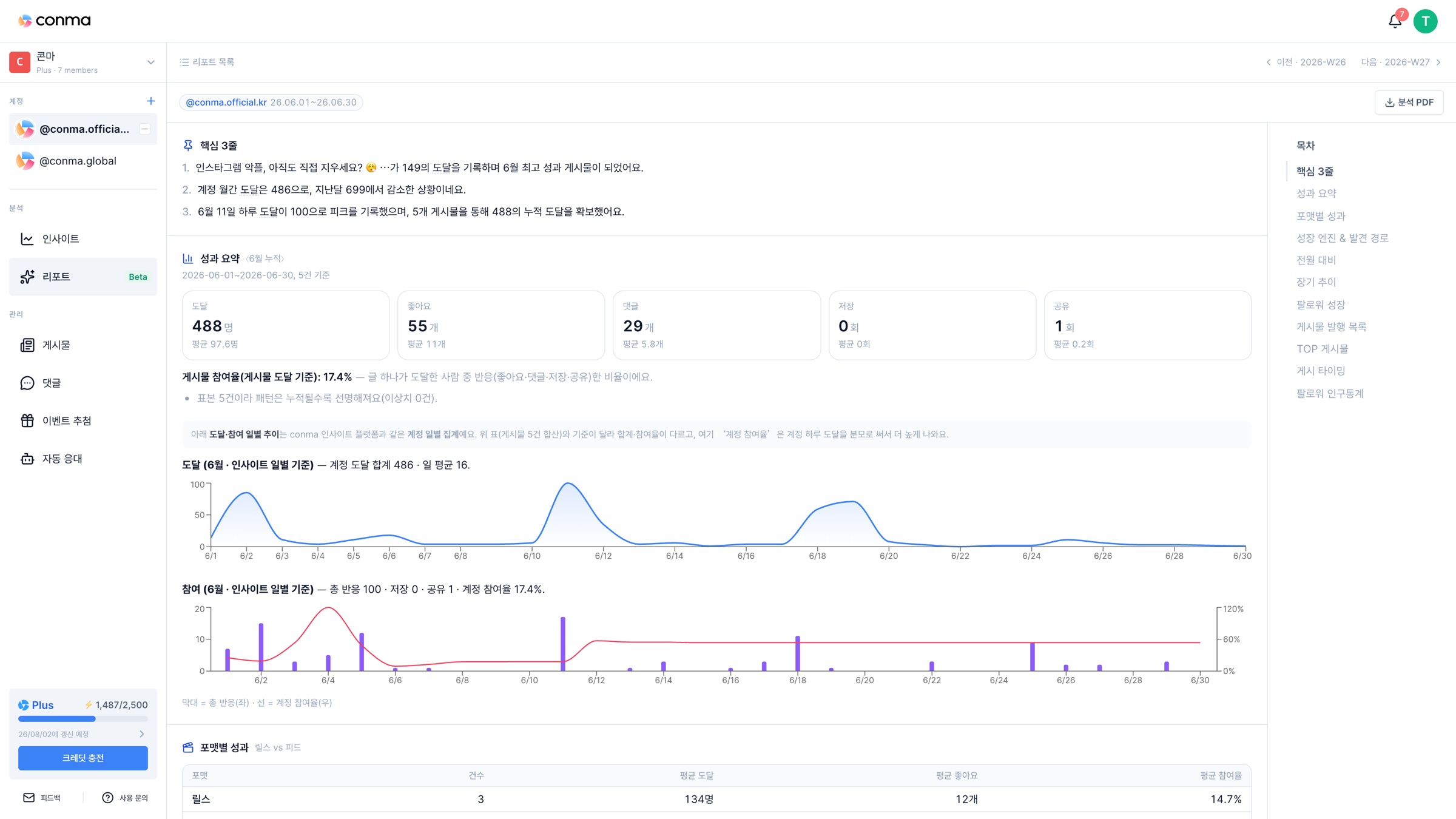
Task: Jump to 게시물 발행 목록 in contents
Action: [x=1331, y=327]
